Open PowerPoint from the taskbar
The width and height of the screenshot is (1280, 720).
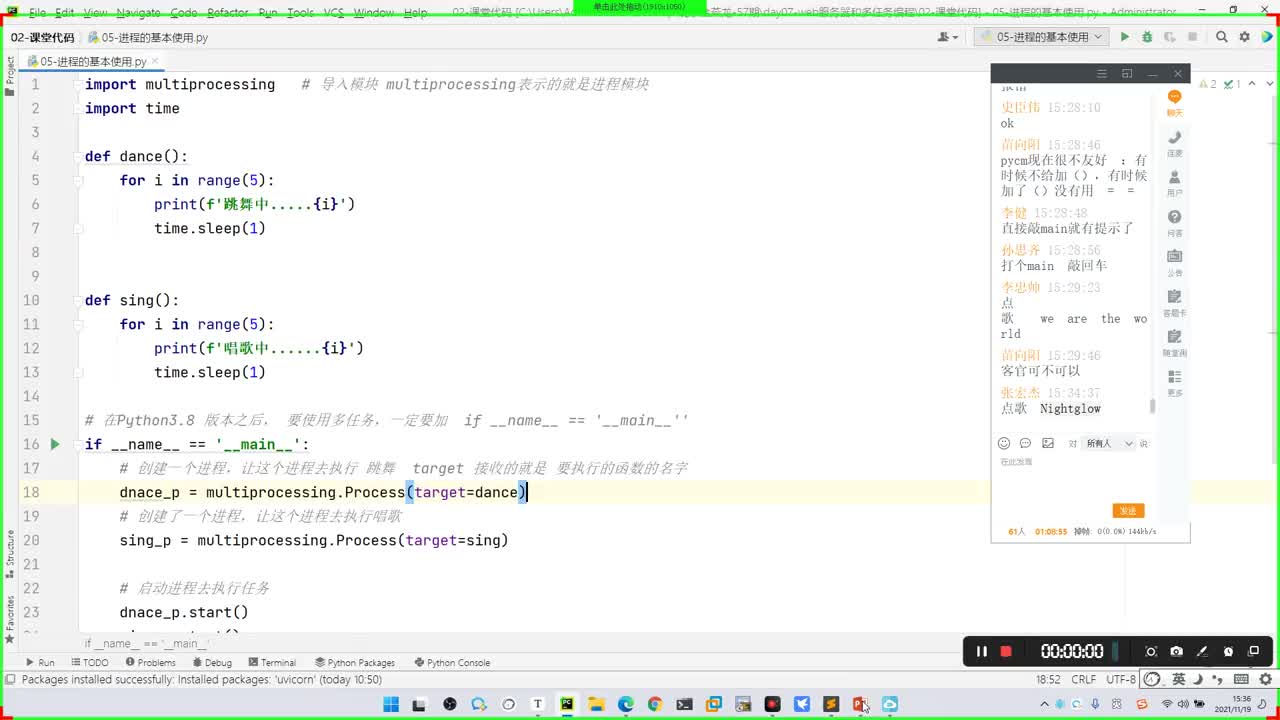860,704
